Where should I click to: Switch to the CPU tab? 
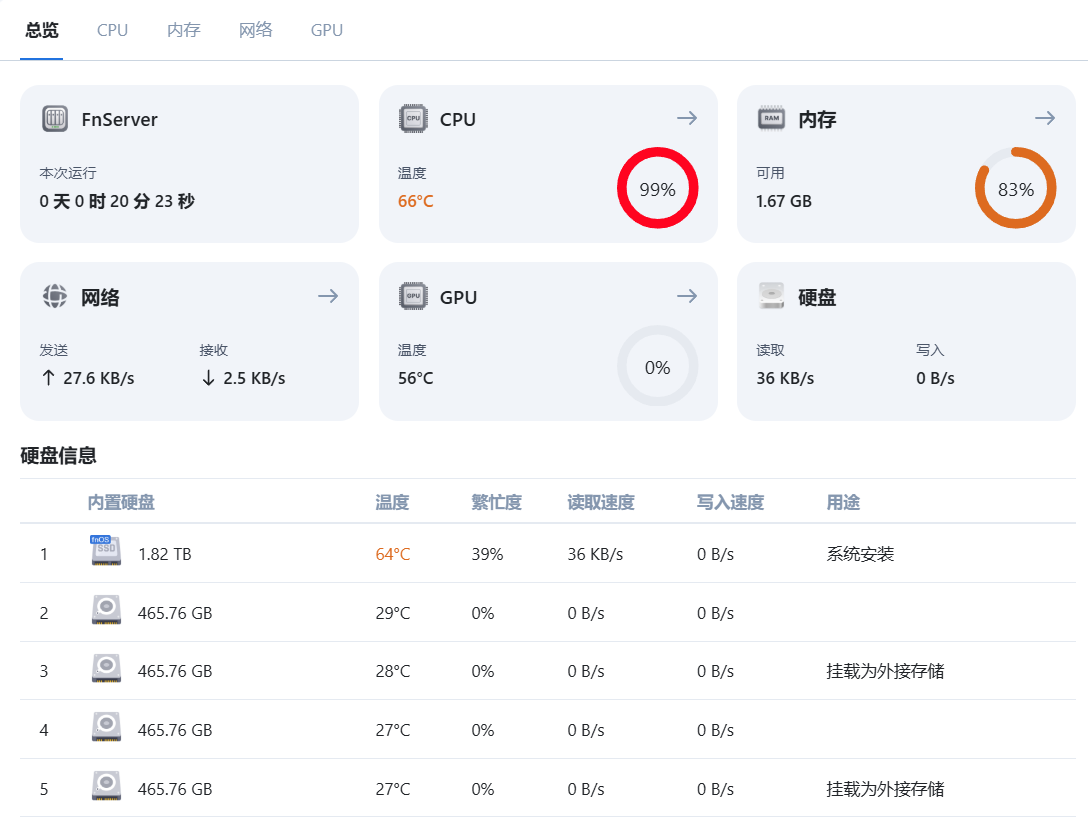coord(112,30)
